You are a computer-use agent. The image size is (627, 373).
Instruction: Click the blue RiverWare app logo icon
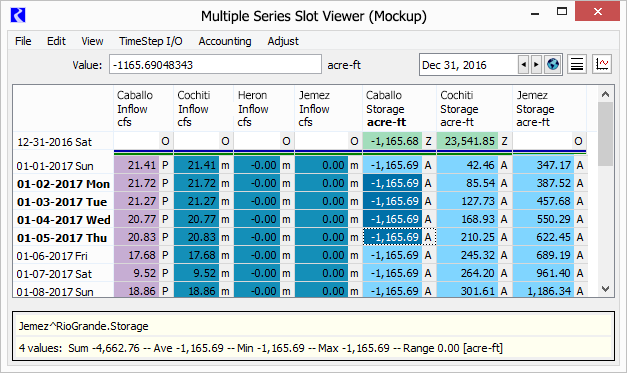pyautogui.click(x=18, y=16)
